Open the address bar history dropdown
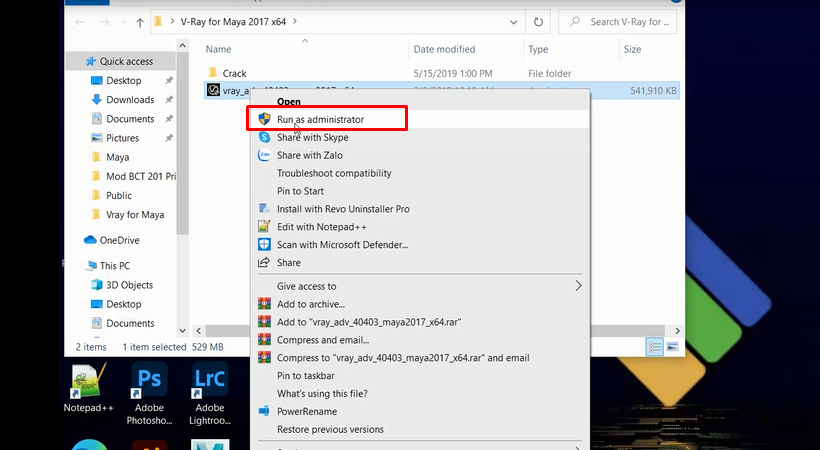 click(x=512, y=21)
